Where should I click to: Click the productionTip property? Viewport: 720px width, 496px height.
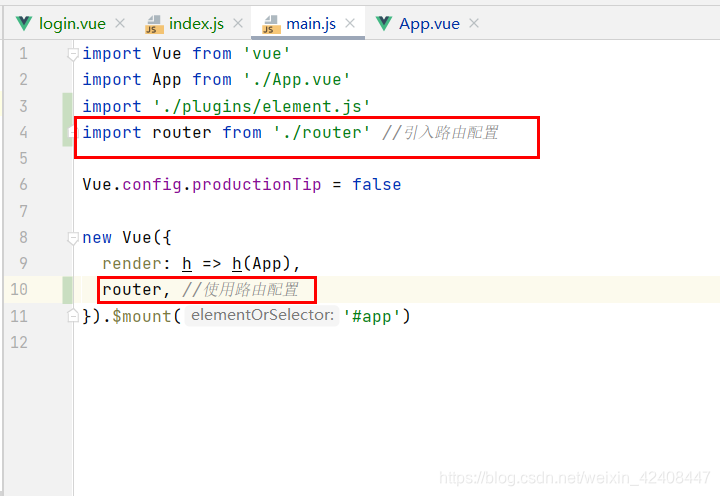(x=256, y=185)
